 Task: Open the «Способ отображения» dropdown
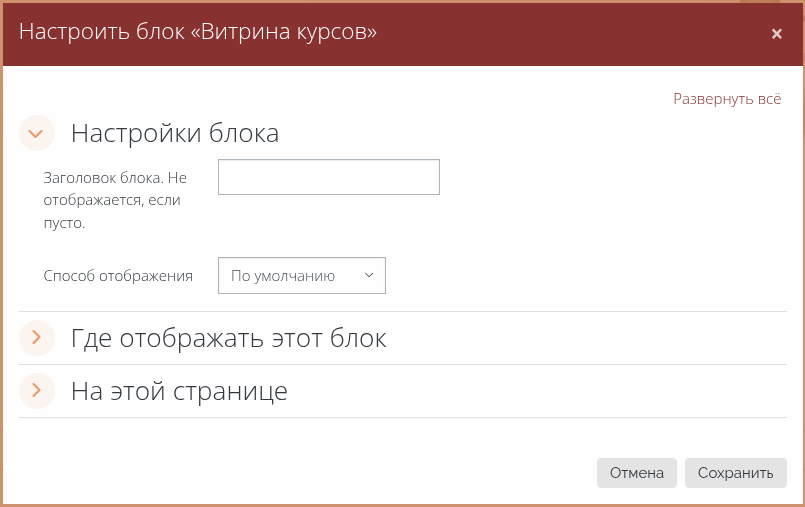(x=301, y=276)
